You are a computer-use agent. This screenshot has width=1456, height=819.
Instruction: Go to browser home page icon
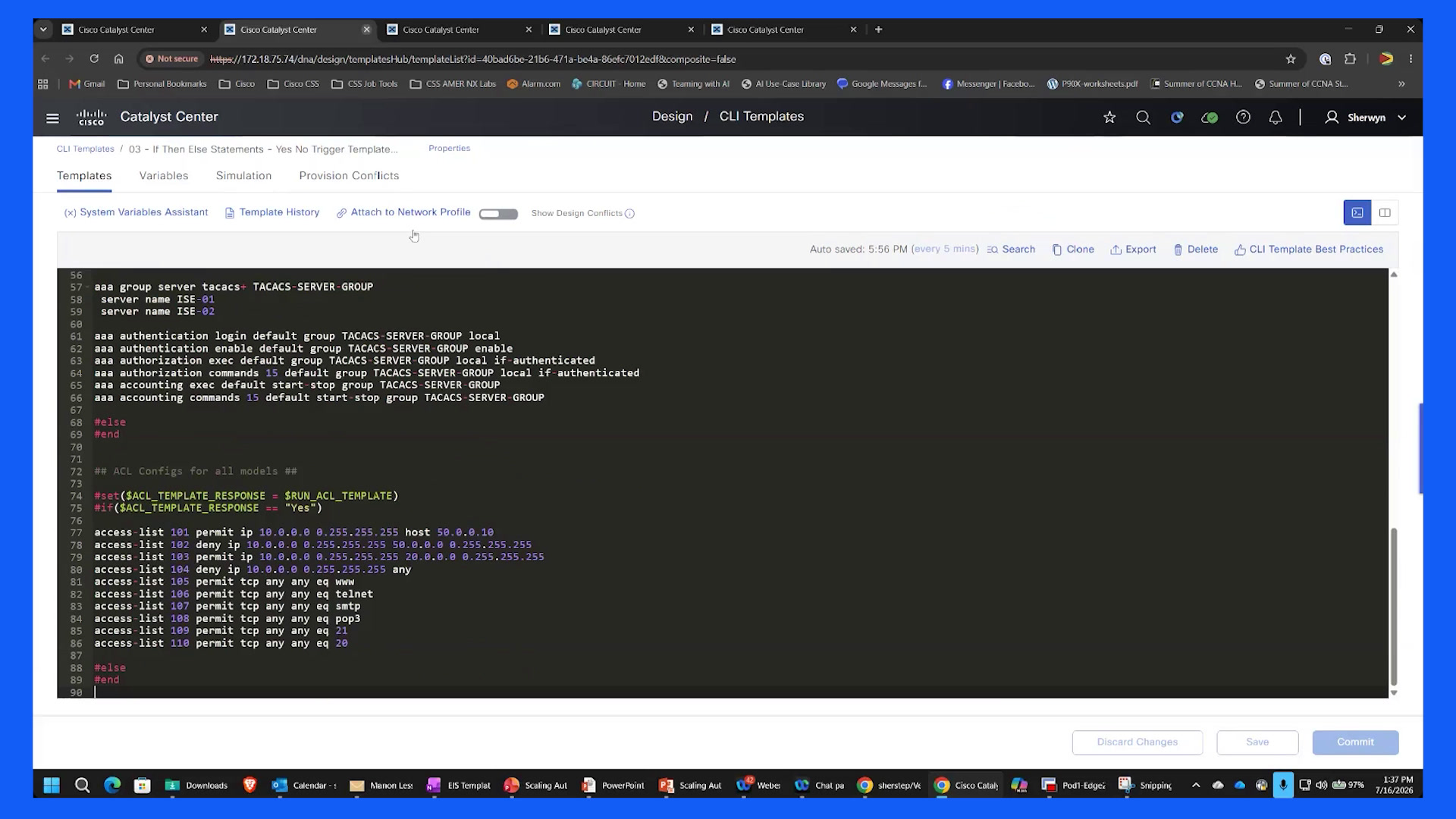[x=118, y=58]
